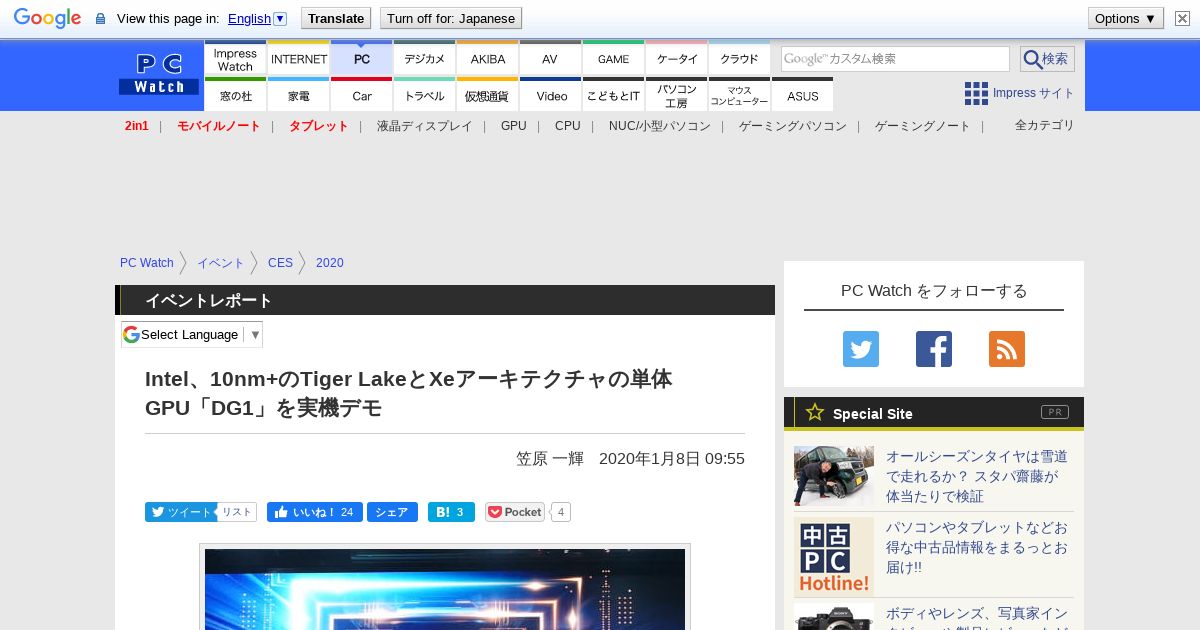Screen dimensions: 1200x630
Task: Open the 窓の杜 tab
Action: [x=235, y=95]
